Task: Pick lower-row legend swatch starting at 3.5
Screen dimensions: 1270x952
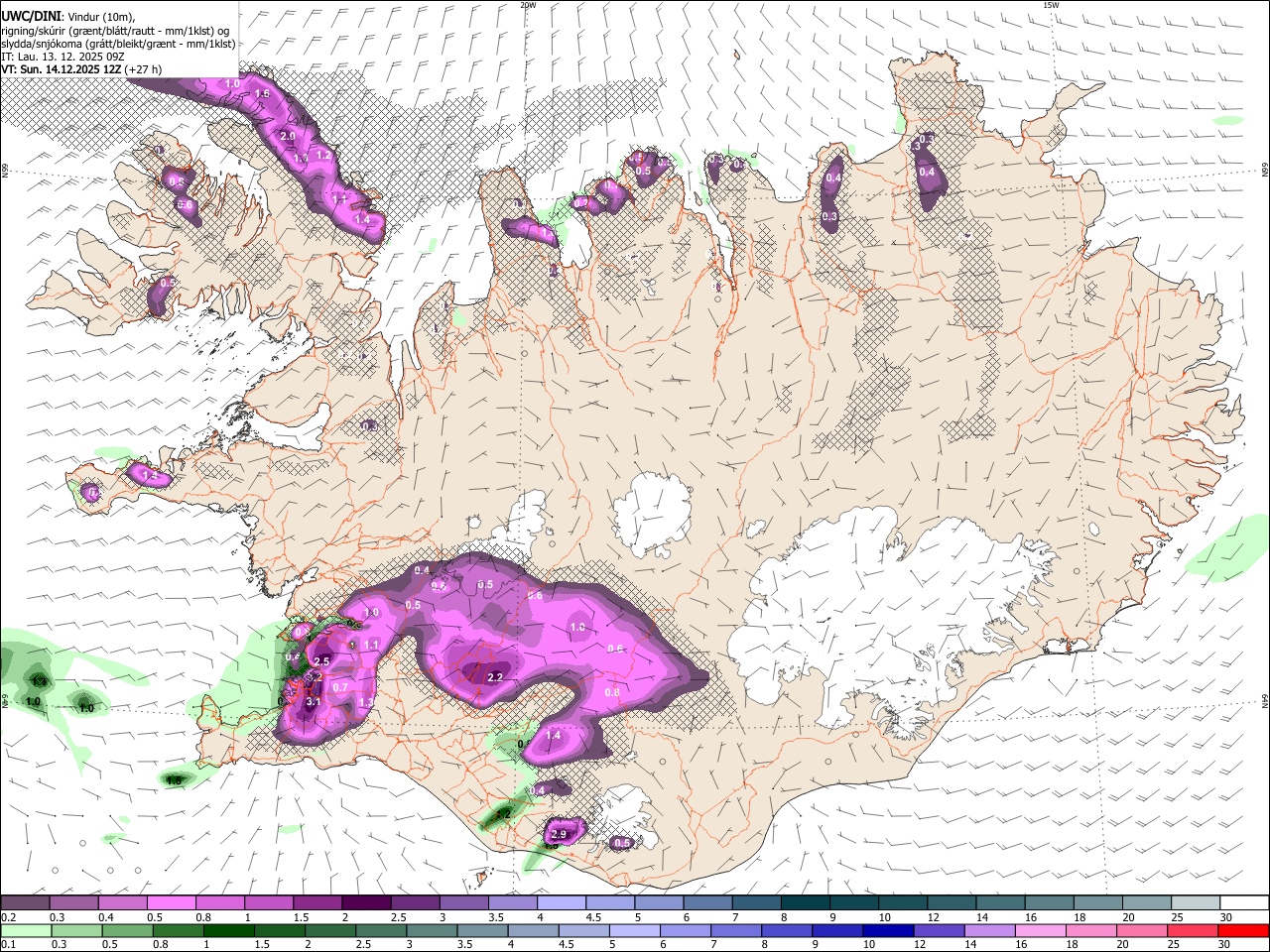Action: pos(482,931)
